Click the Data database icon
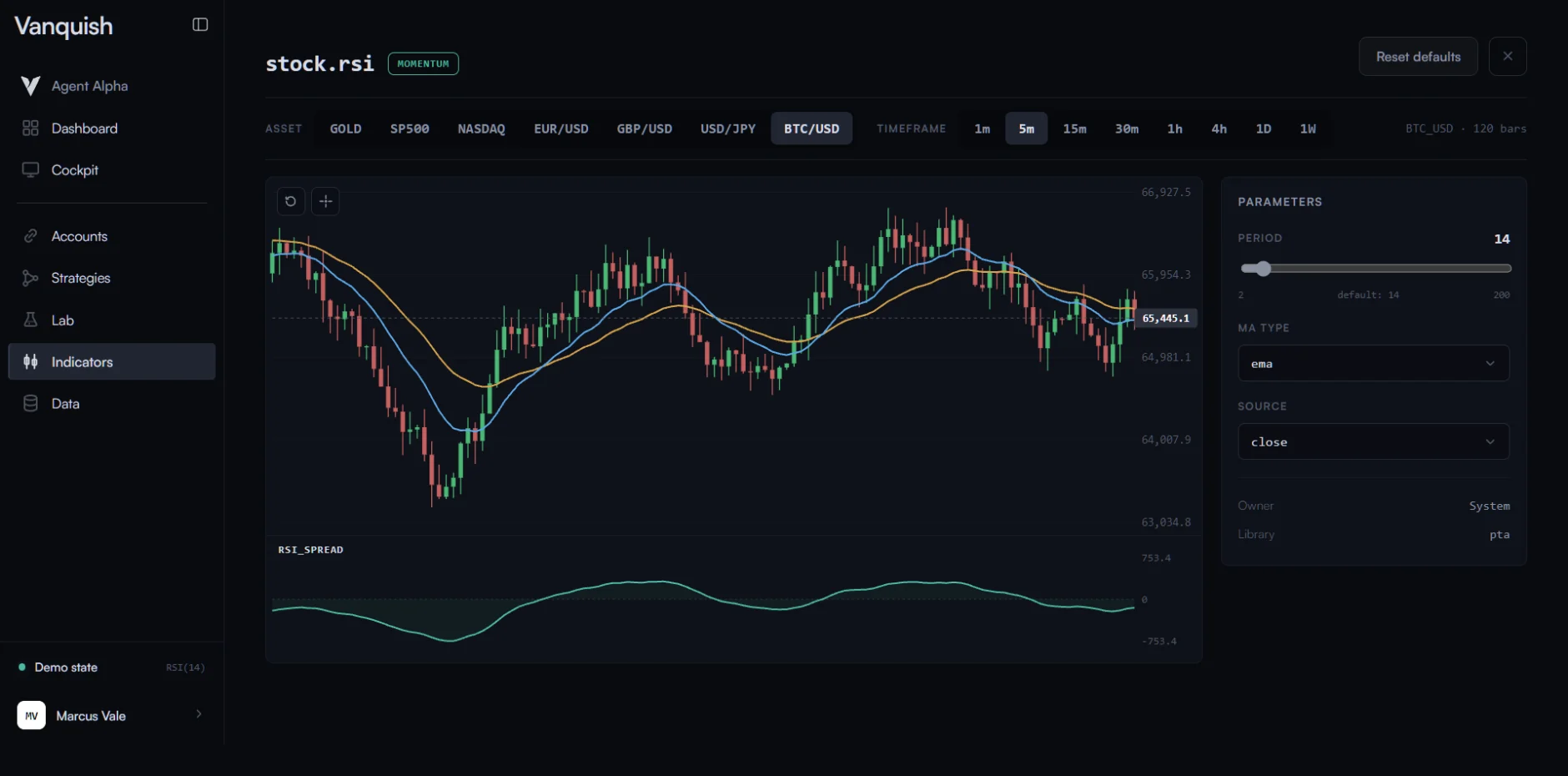This screenshot has width=1568, height=776. coord(31,403)
